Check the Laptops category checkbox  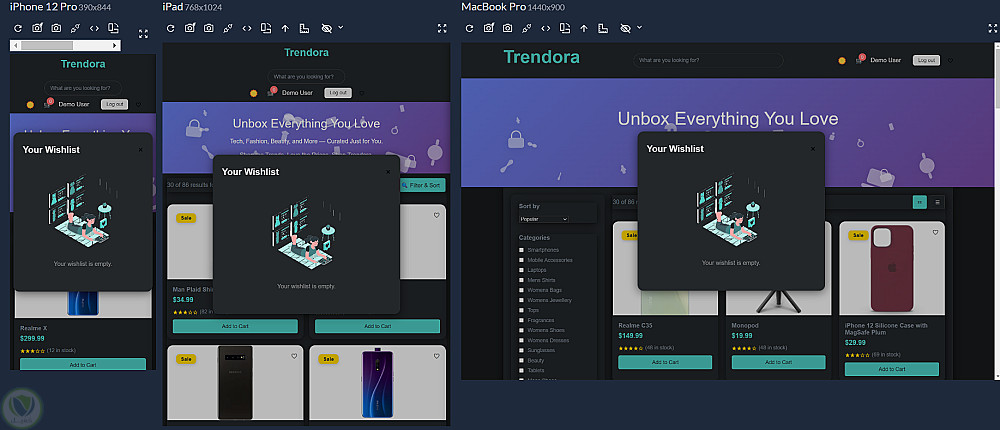[x=521, y=270]
